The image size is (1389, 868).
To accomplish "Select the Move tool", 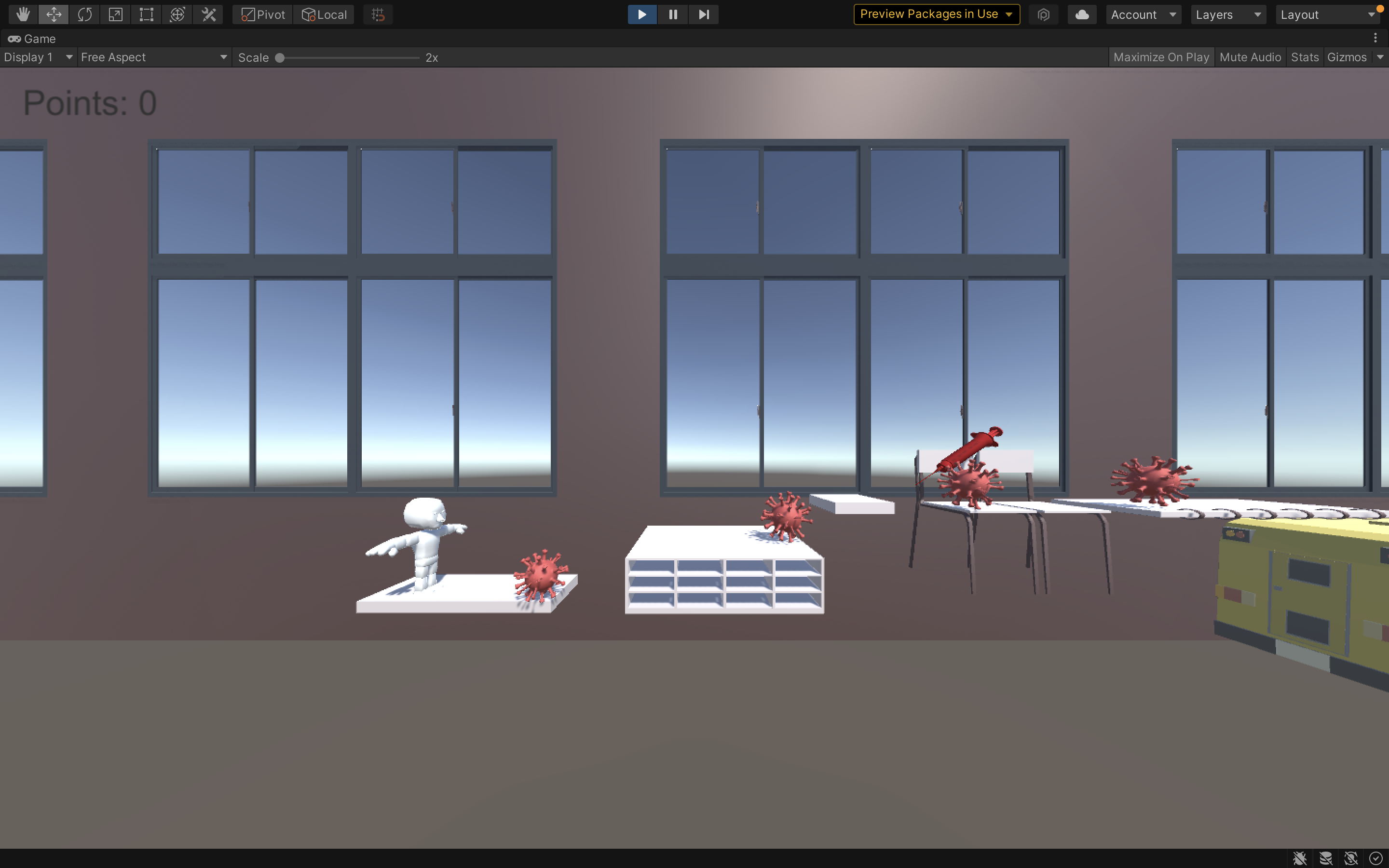I will 54,14.
